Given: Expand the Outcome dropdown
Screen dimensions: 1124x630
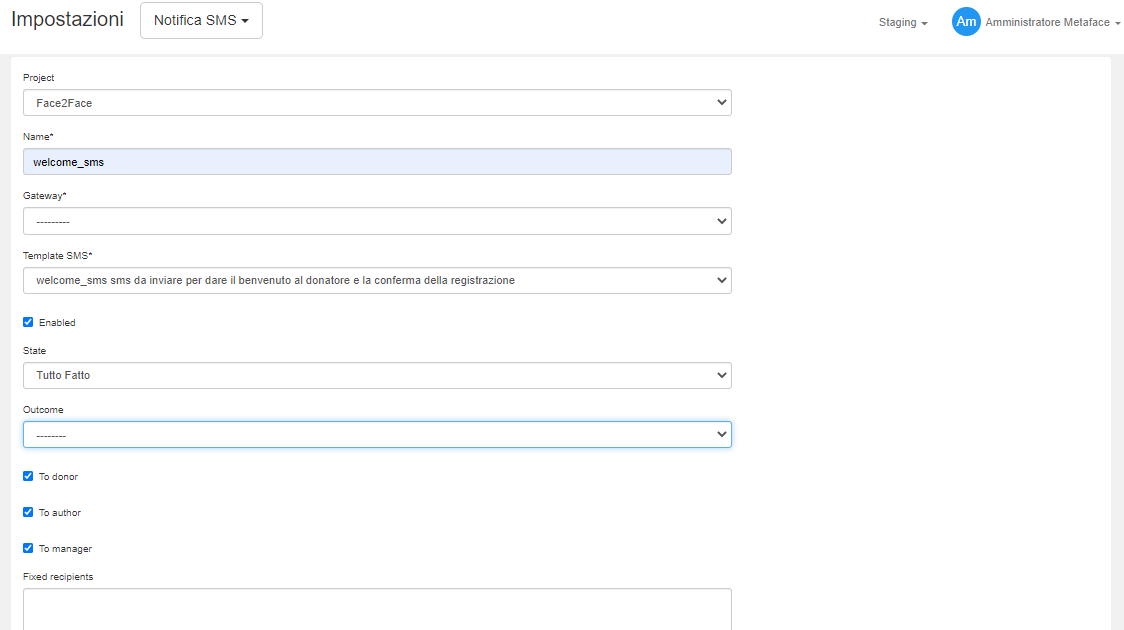Looking at the screenshot, I should click(377, 434).
